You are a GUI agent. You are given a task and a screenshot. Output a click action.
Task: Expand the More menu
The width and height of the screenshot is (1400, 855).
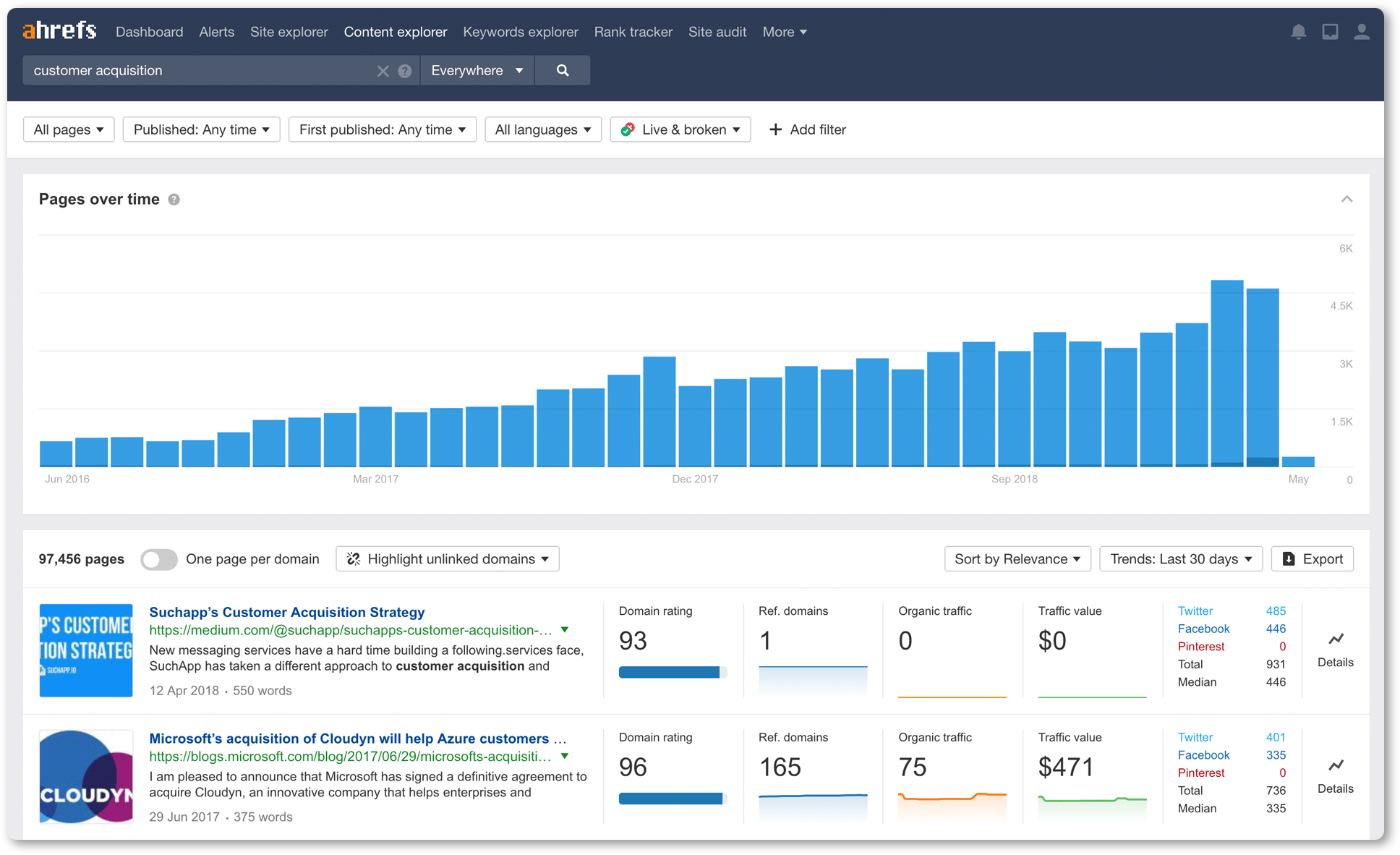[785, 32]
